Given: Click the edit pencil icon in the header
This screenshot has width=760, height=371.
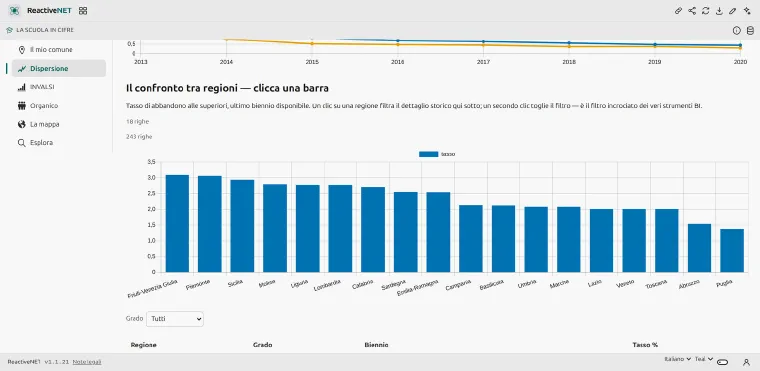Looking at the screenshot, I should click(733, 11).
